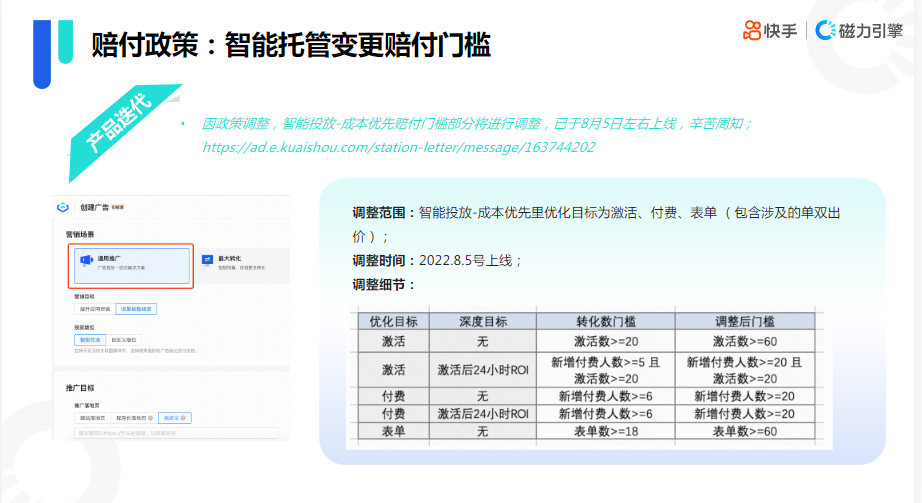This screenshot has width=922, height=503.
Task: Click the badge tag next to 创建广告
Action: [118, 207]
